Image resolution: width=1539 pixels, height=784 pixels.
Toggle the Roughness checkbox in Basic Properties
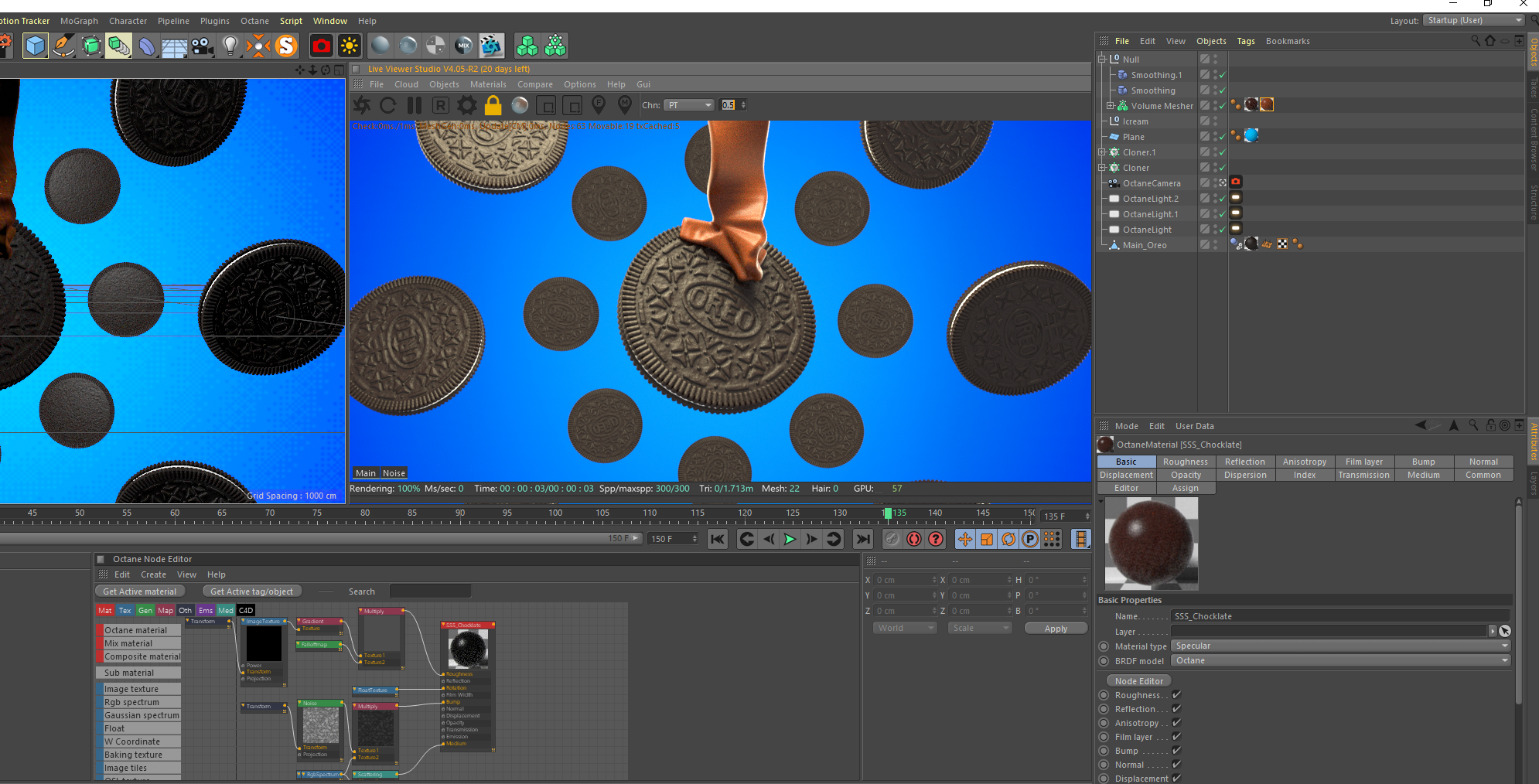coord(1176,695)
